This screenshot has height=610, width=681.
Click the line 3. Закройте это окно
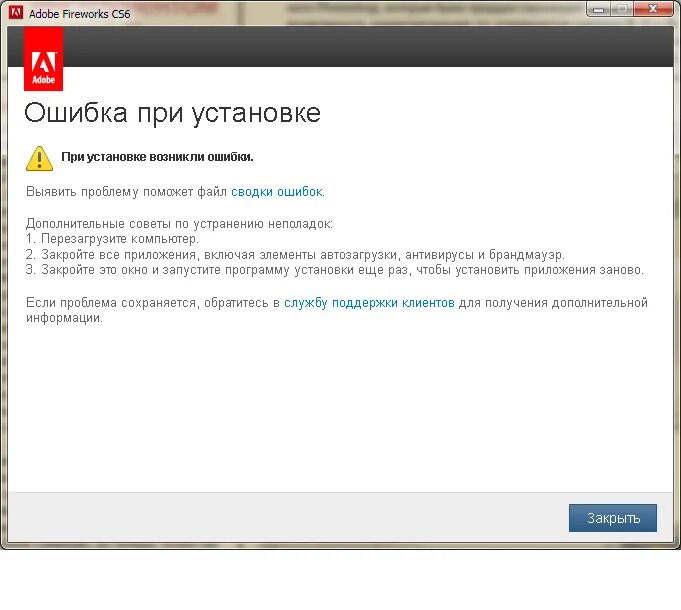pyautogui.click(x=334, y=270)
